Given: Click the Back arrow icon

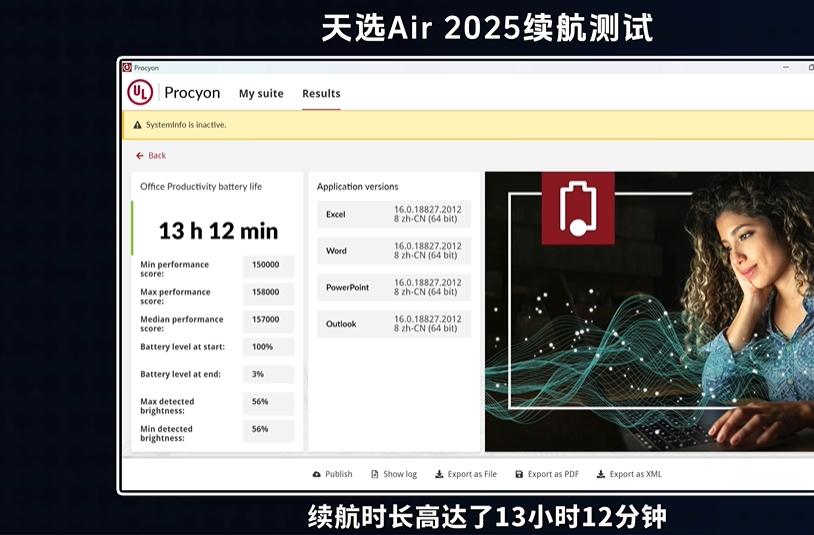Looking at the screenshot, I should point(140,156).
